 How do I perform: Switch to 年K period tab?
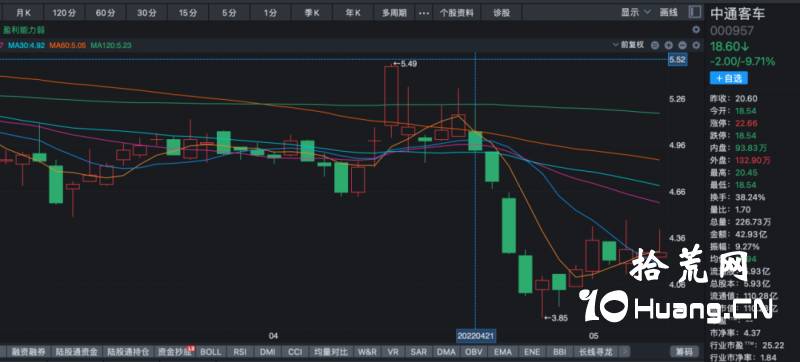click(x=353, y=13)
